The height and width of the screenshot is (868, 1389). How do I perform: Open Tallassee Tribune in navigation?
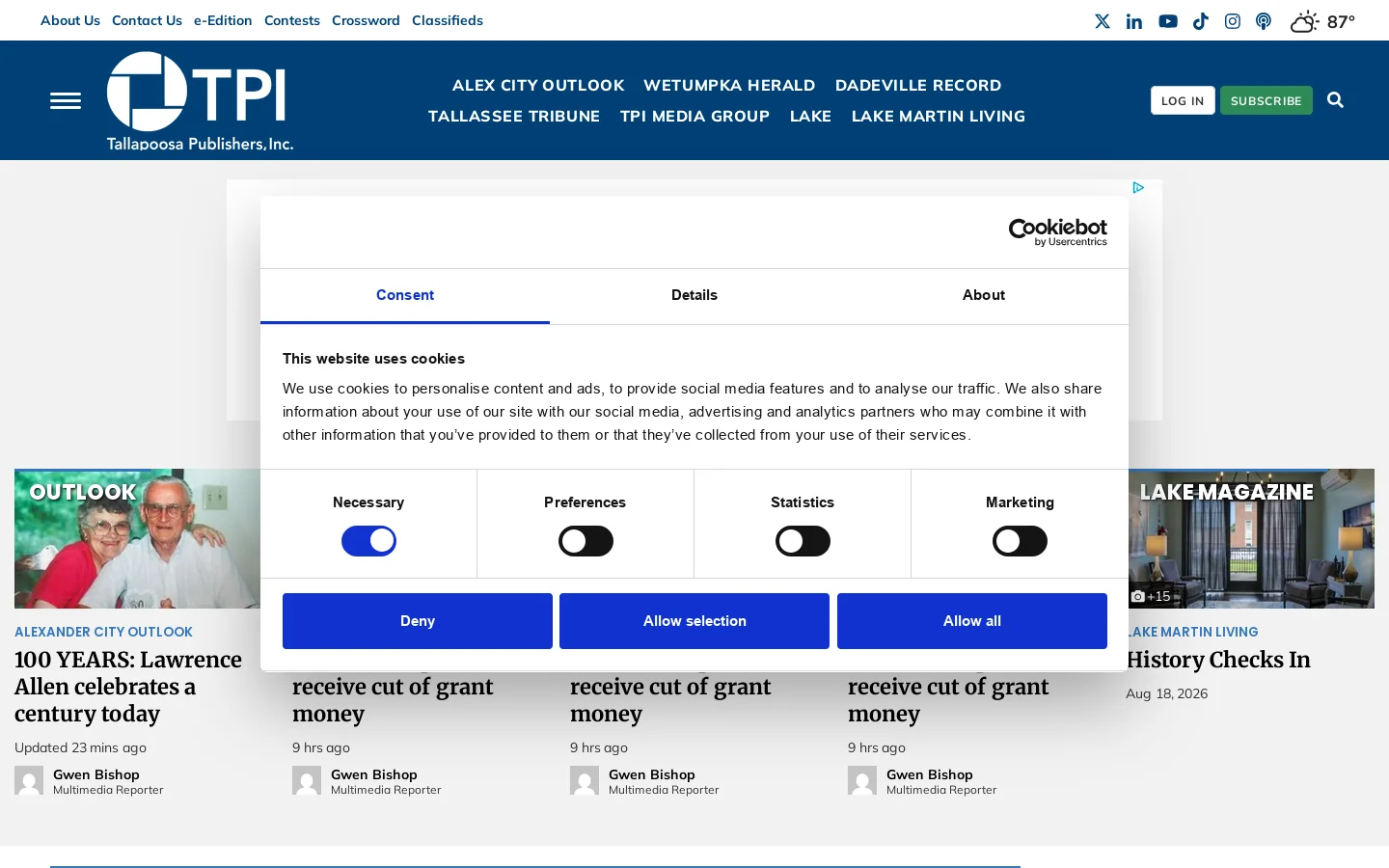(x=514, y=116)
